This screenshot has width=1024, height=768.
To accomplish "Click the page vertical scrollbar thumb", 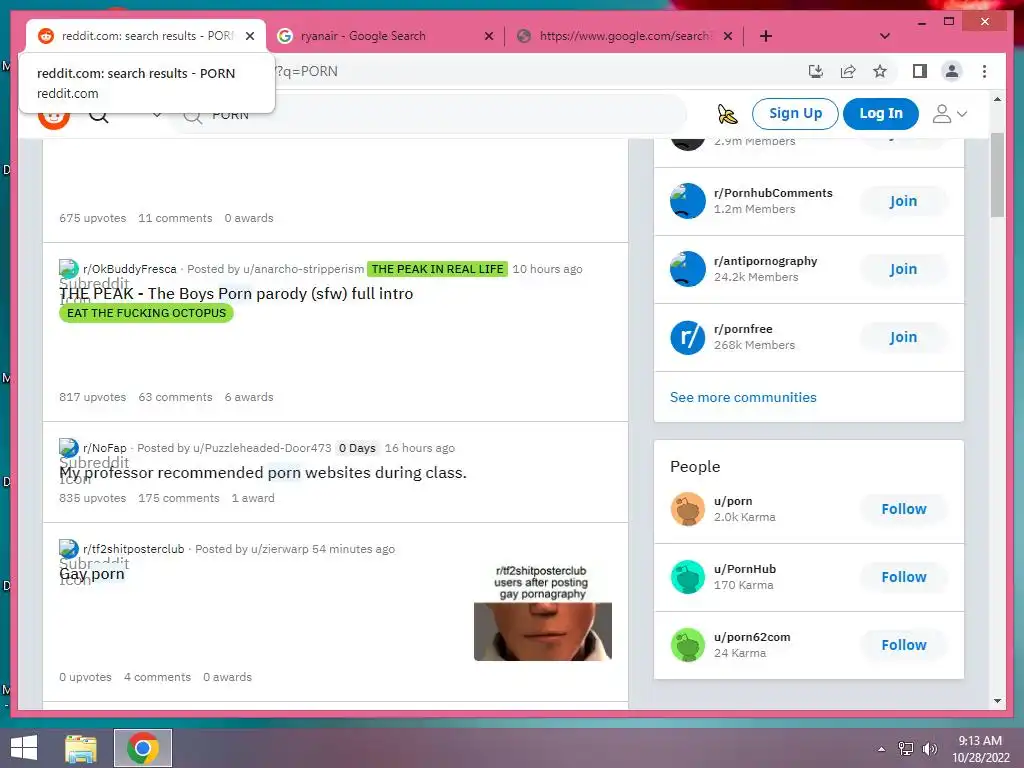I will point(997,174).
